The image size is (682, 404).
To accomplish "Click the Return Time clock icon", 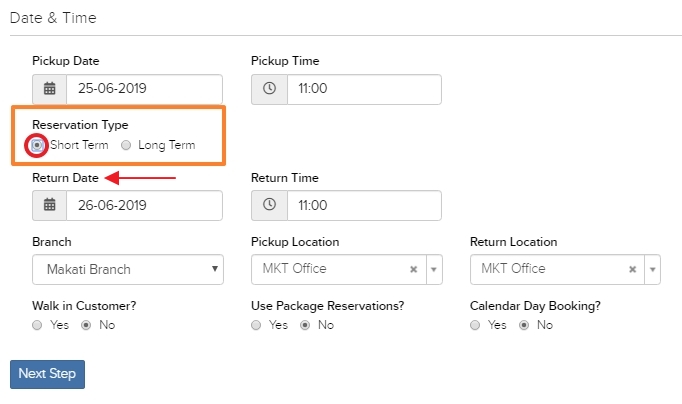I will click(269, 205).
